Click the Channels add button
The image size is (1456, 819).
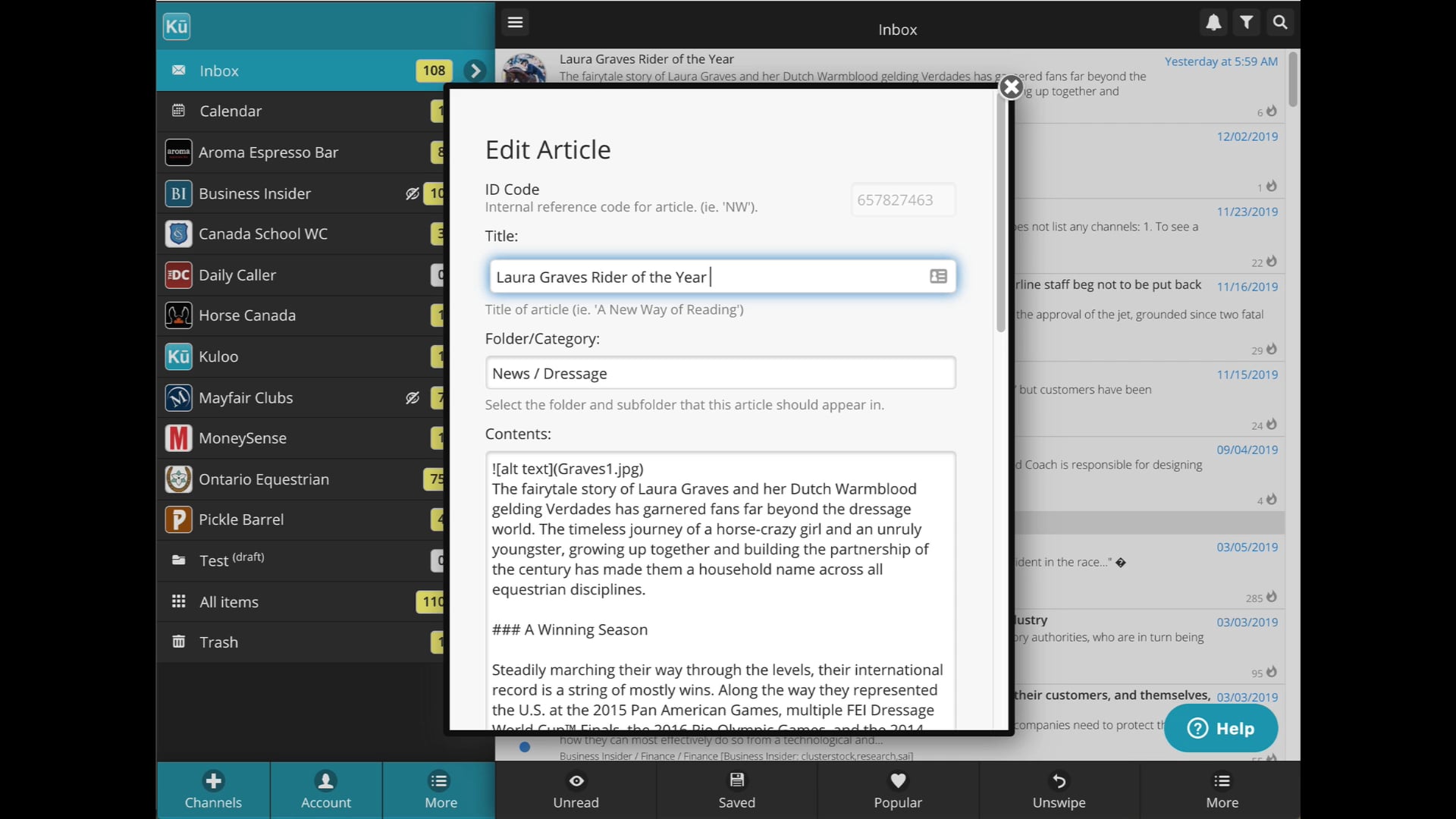[213, 790]
